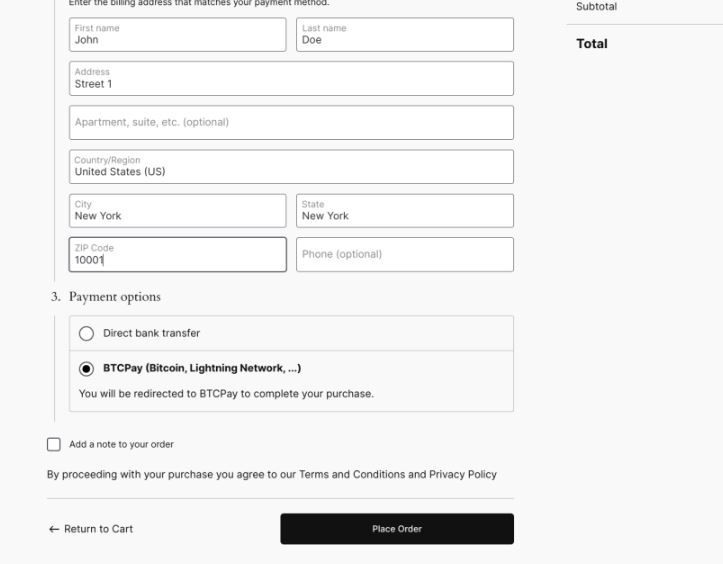This screenshot has height=564, width=723.
Task: Click the Payment options section heading
Action: (x=115, y=297)
